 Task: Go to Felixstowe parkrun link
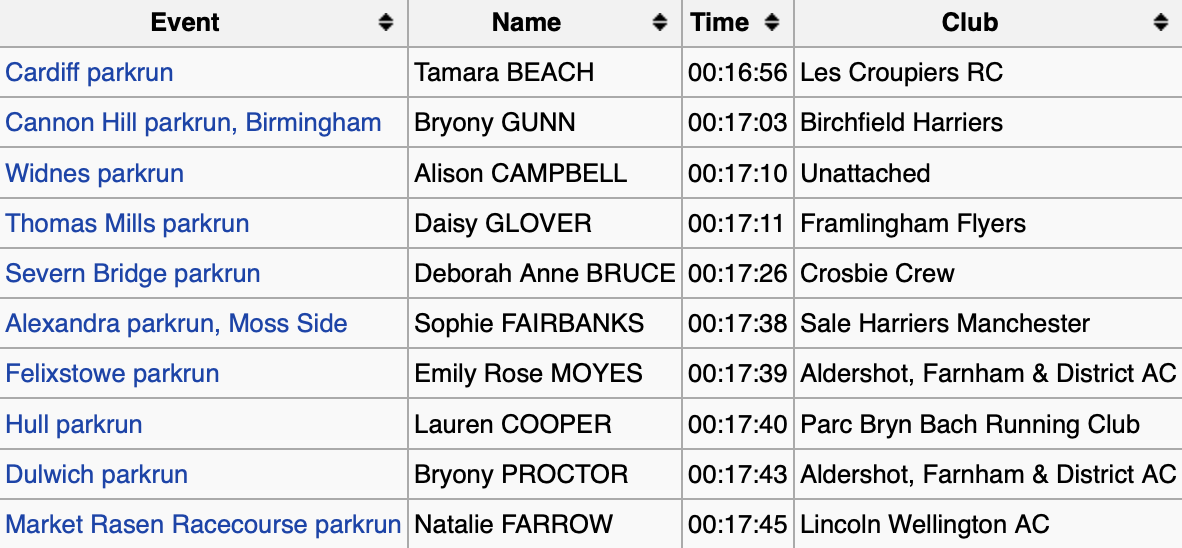[x=112, y=374]
